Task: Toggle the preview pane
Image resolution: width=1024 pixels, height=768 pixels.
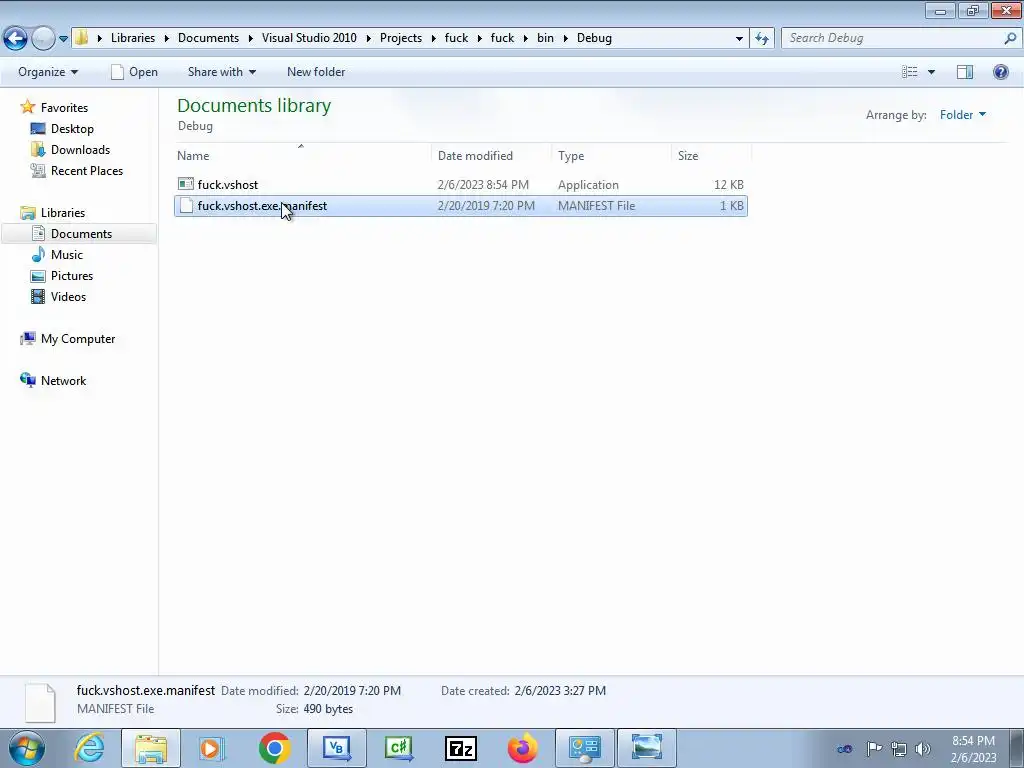Action: coord(965,72)
